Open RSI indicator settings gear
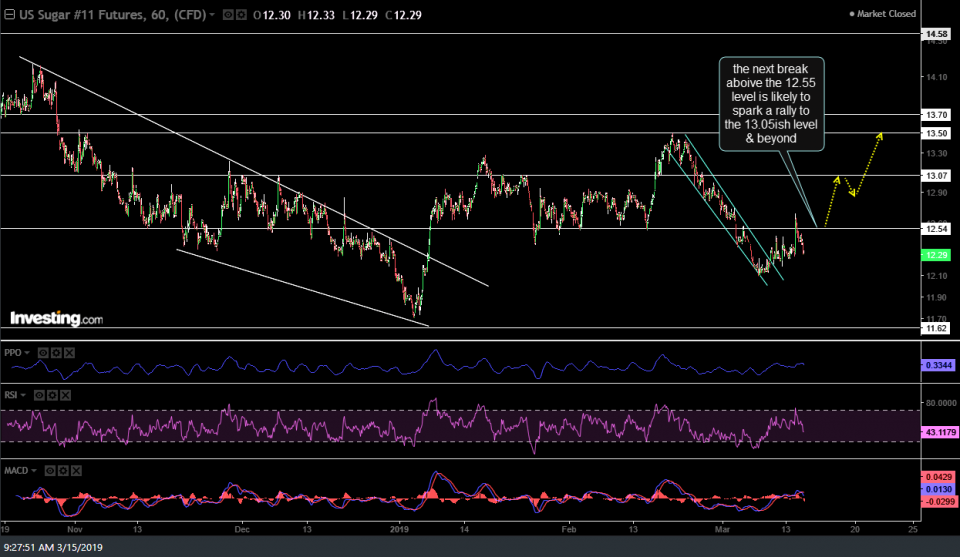Image resolution: width=960 pixels, height=557 pixels. (x=52, y=396)
